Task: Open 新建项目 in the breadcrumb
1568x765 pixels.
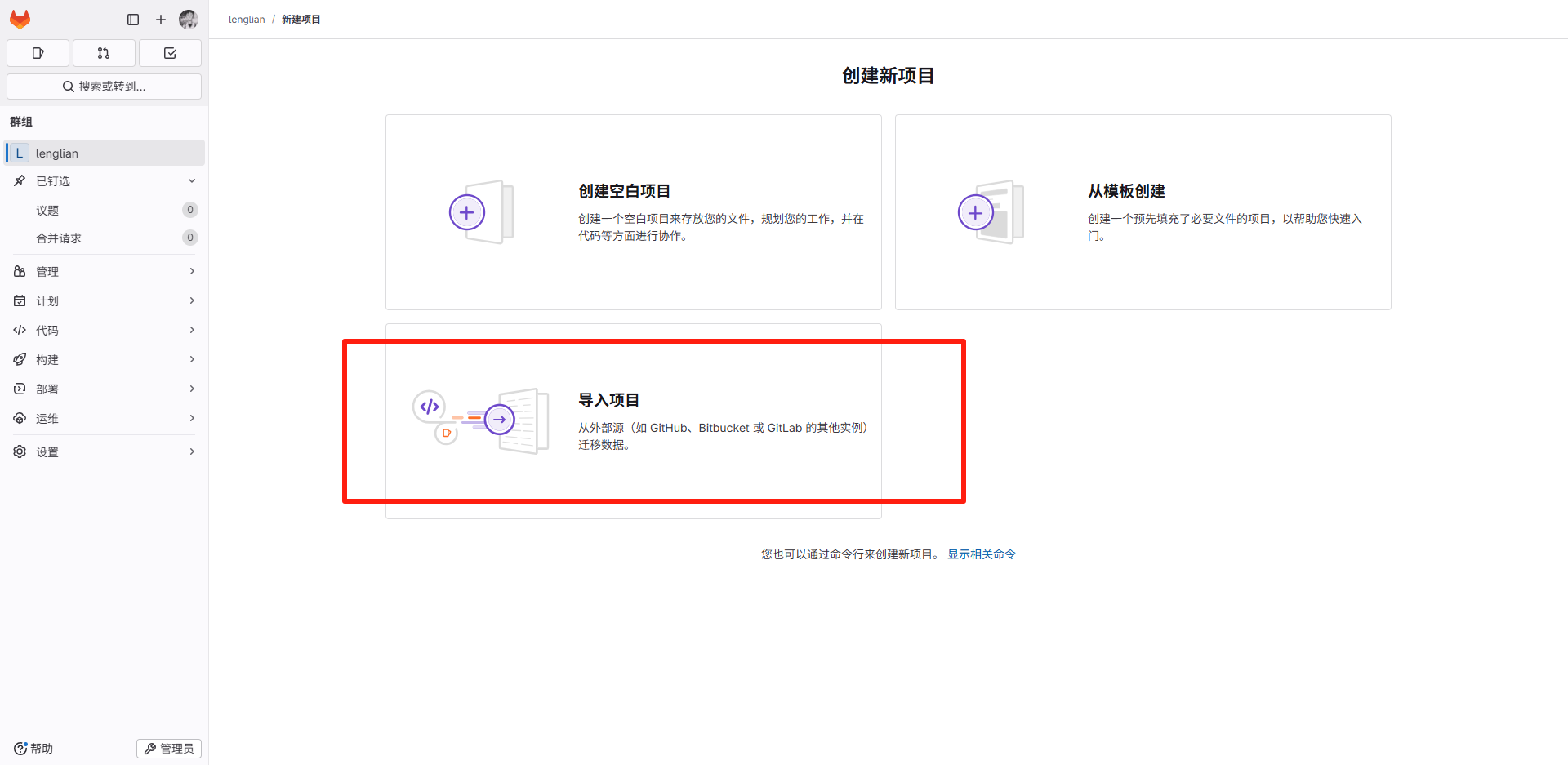Action: [x=301, y=19]
